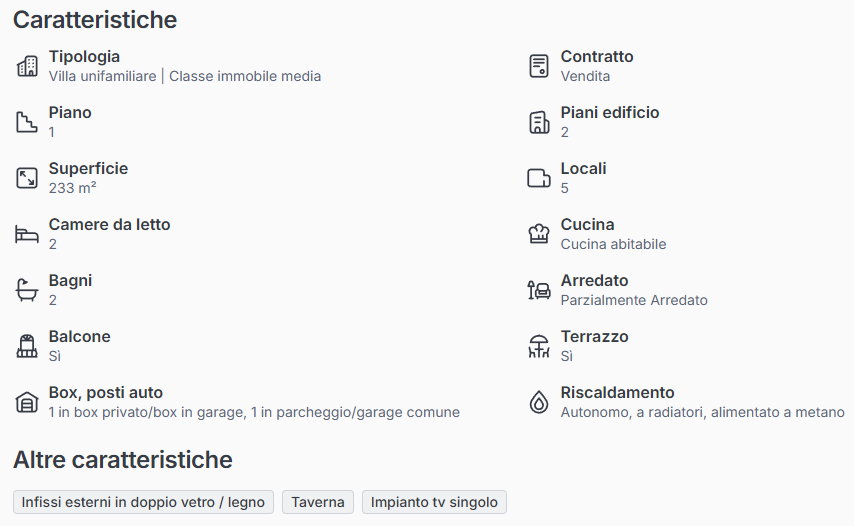Image resolution: width=854 pixels, height=526 pixels.
Task: Select the Taverna tag
Action: (x=318, y=502)
